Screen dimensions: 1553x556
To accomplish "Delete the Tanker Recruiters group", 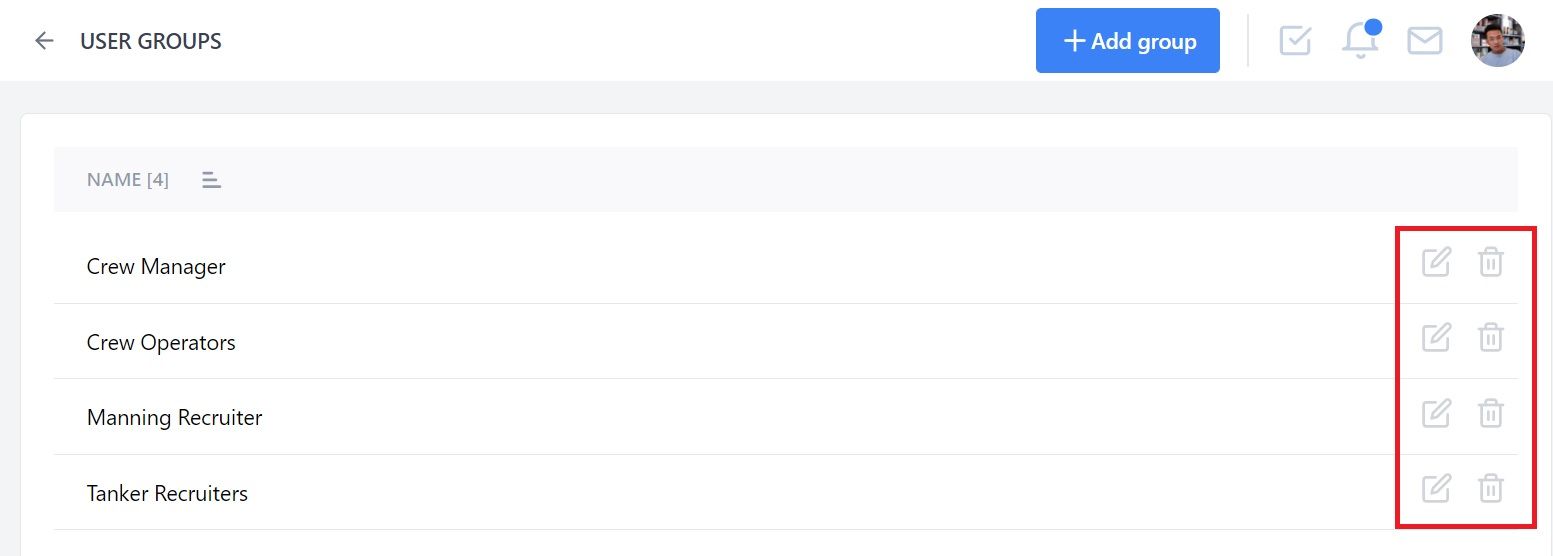I will [1491, 488].
